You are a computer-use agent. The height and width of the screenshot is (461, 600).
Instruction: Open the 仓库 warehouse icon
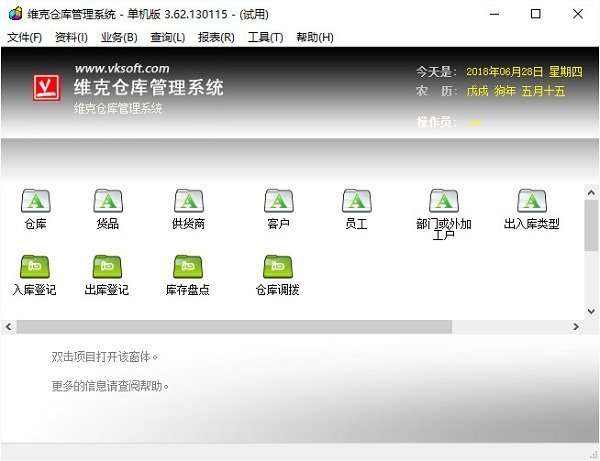(36, 201)
